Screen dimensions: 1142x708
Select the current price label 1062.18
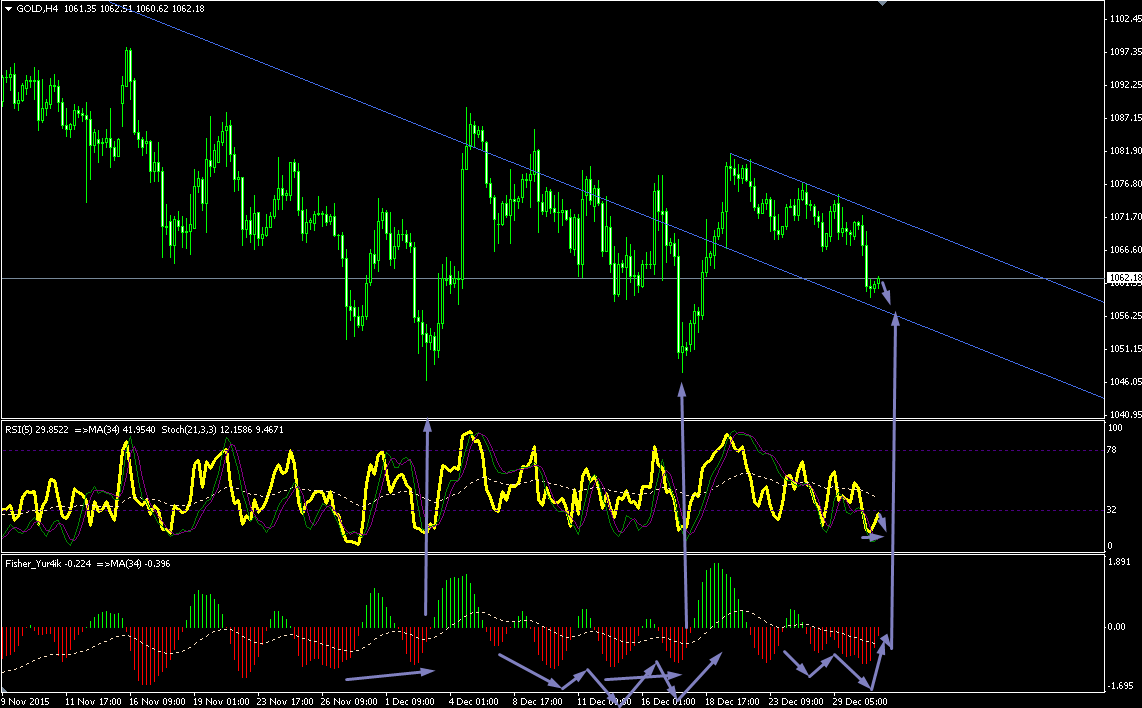1124,278
